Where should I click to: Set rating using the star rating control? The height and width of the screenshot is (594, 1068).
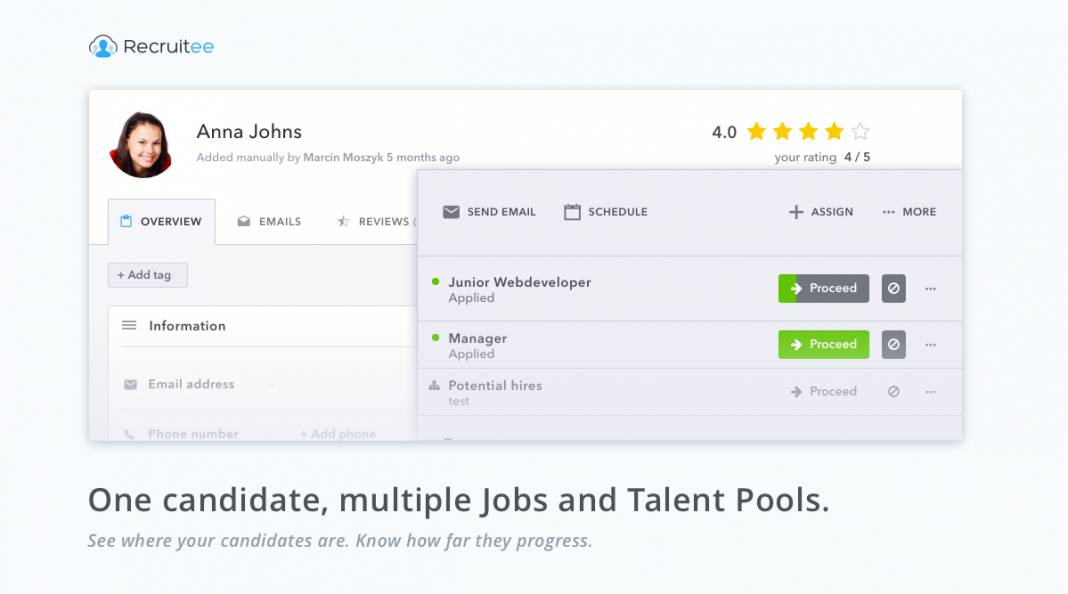pyautogui.click(x=808, y=130)
